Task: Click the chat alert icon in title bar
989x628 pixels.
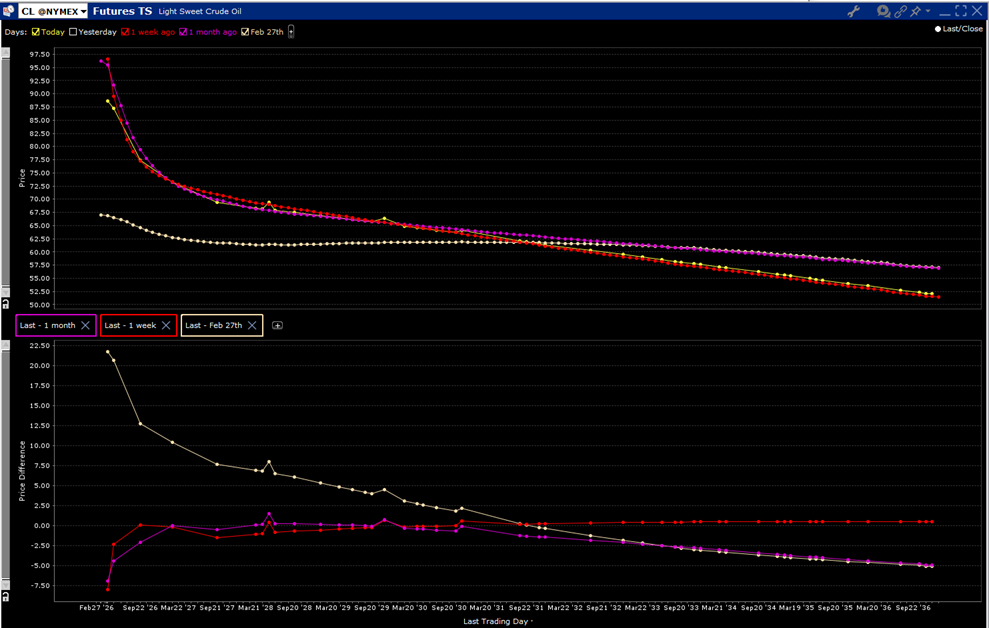Action: pos(883,11)
